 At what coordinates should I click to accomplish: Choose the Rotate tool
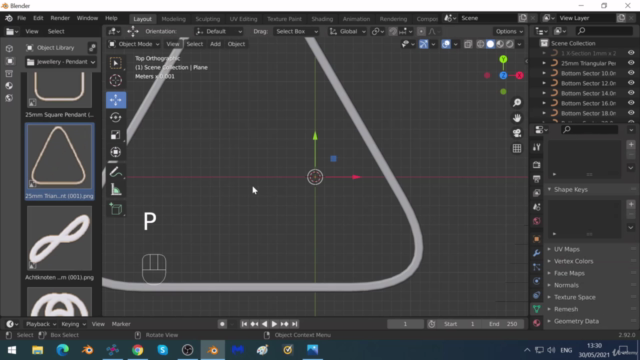(x=116, y=118)
